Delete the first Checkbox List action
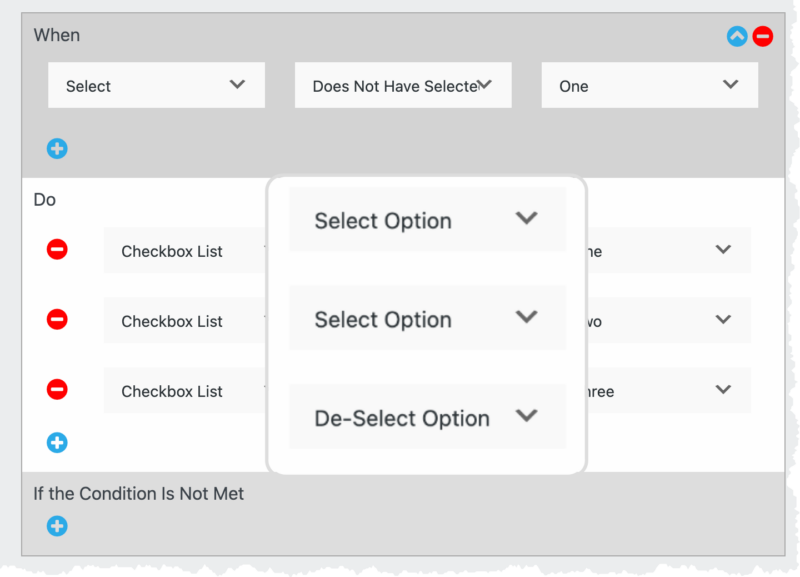 click(57, 251)
